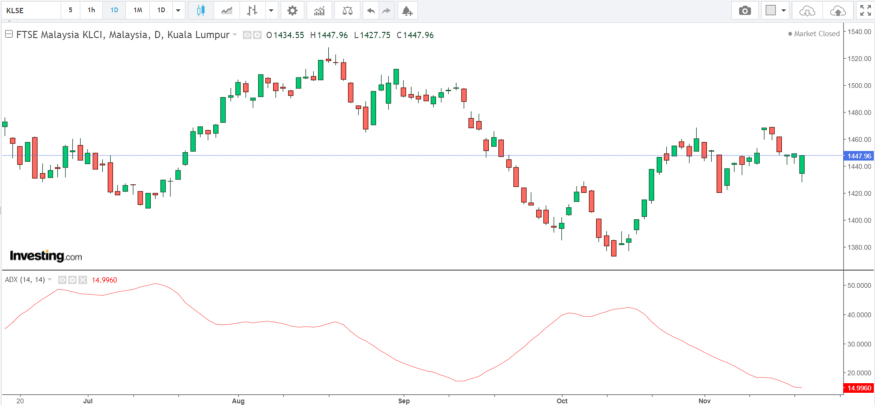Switch to the area chart style

coord(227,10)
